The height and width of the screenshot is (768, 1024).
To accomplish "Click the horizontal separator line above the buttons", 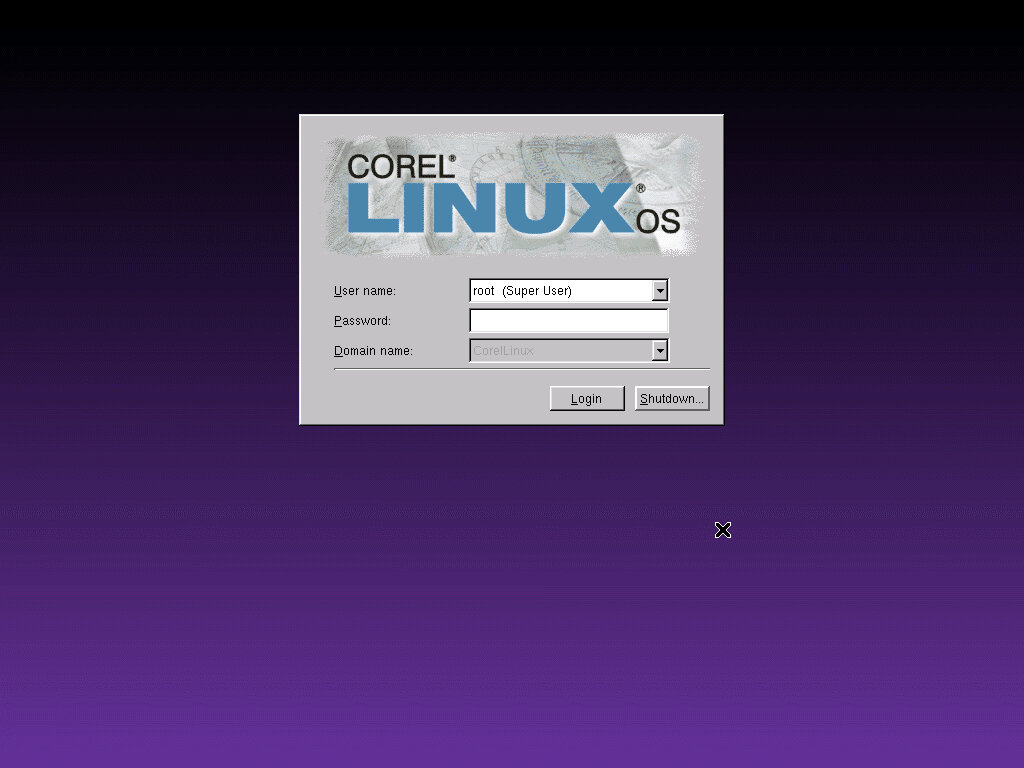I will pyautogui.click(x=521, y=369).
